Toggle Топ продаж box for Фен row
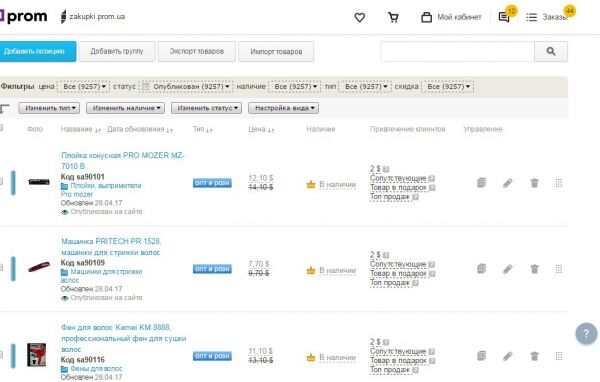600x382 pixels. pyautogui.click(x=415, y=370)
